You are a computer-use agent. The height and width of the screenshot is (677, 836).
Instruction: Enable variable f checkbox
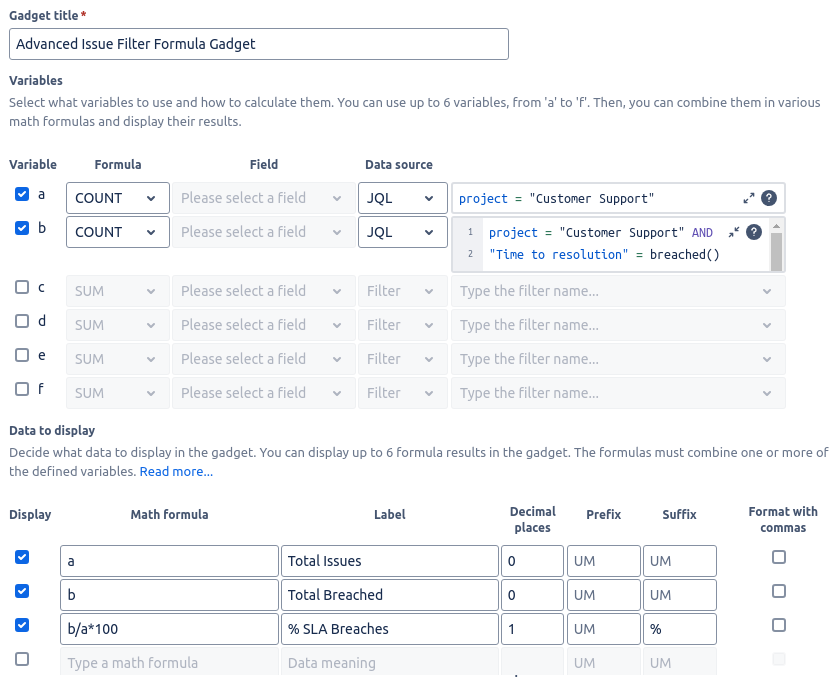pos(22,389)
